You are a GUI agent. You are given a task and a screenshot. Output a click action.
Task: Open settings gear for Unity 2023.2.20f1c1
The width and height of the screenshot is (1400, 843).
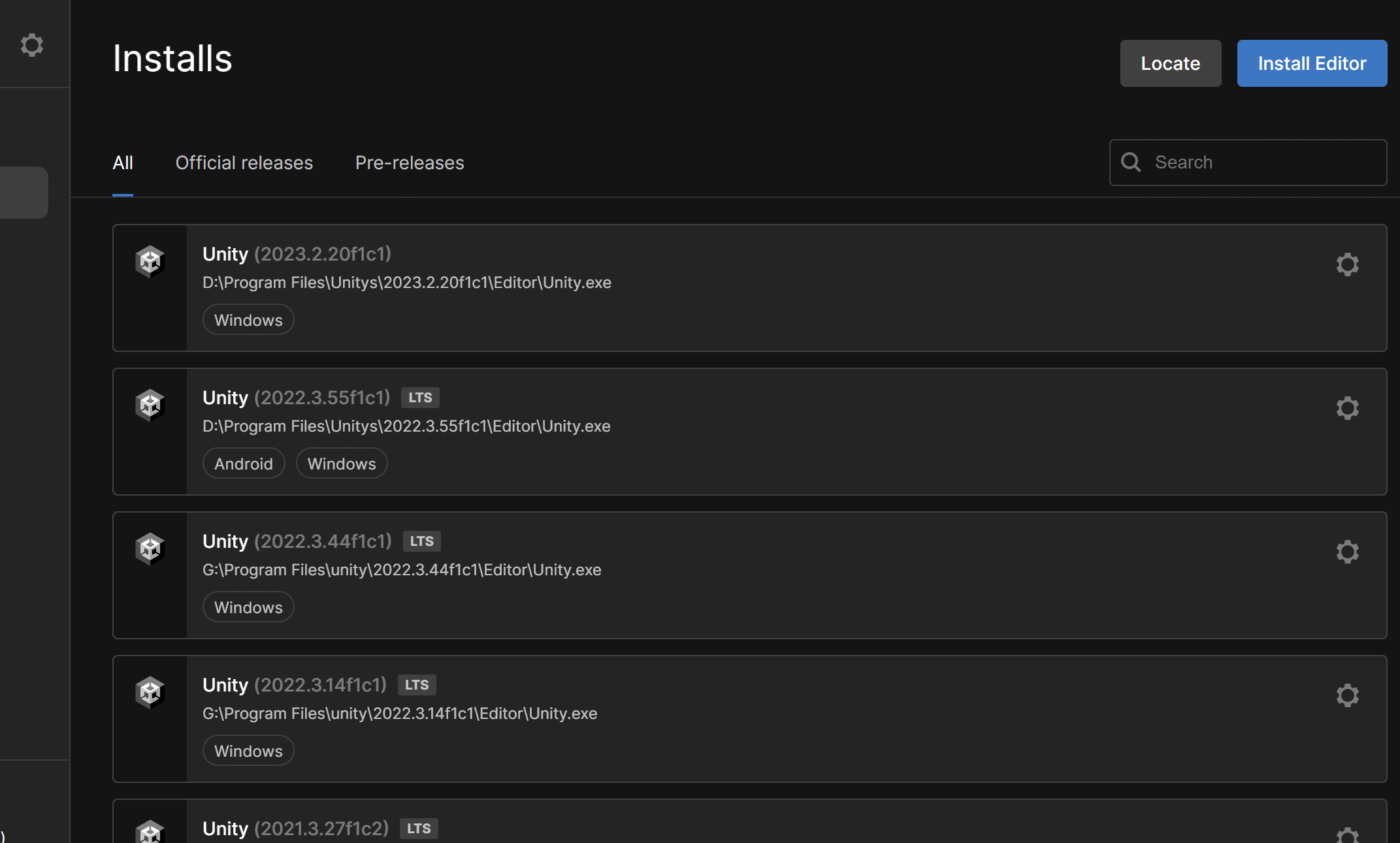(1347, 264)
